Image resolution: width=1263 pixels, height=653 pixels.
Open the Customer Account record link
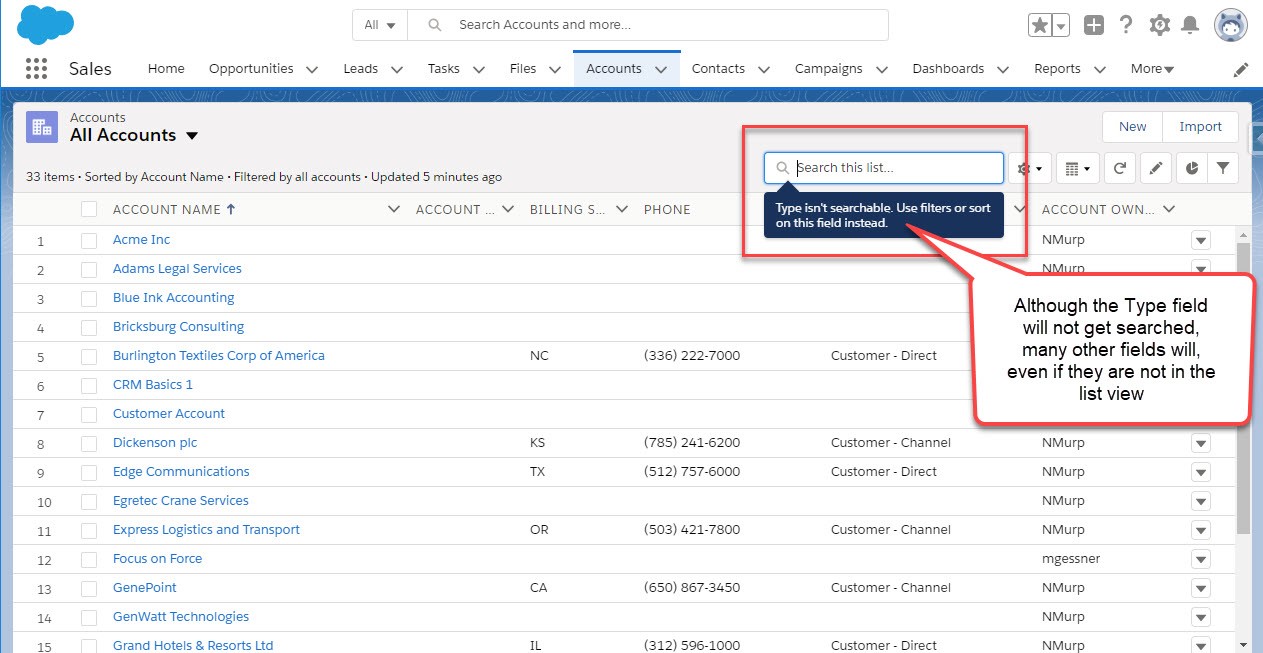point(169,414)
